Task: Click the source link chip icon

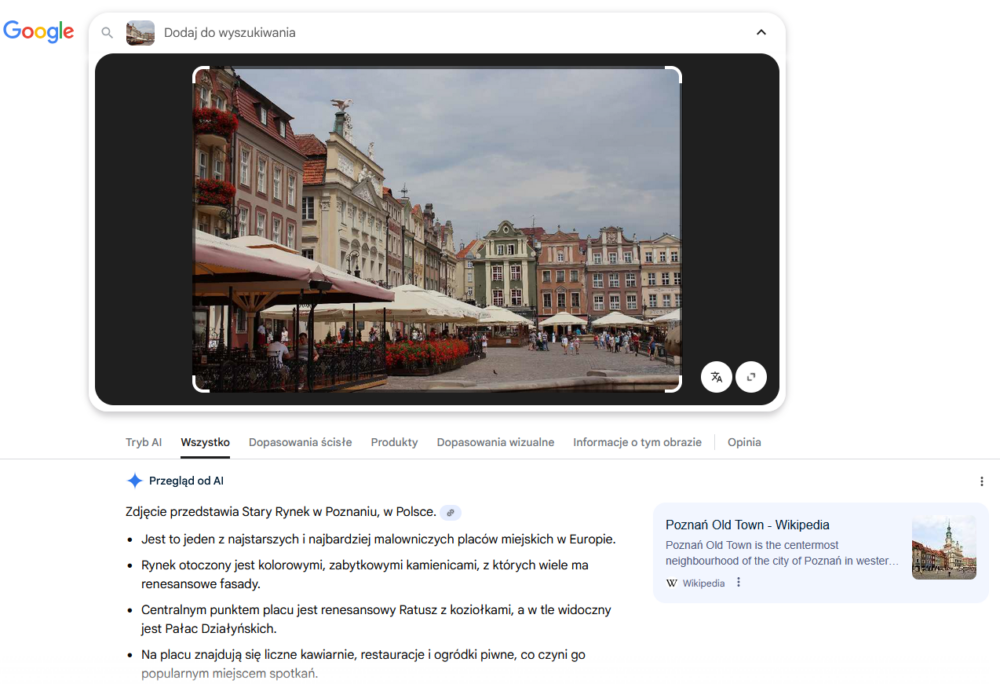Action: [x=451, y=512]
